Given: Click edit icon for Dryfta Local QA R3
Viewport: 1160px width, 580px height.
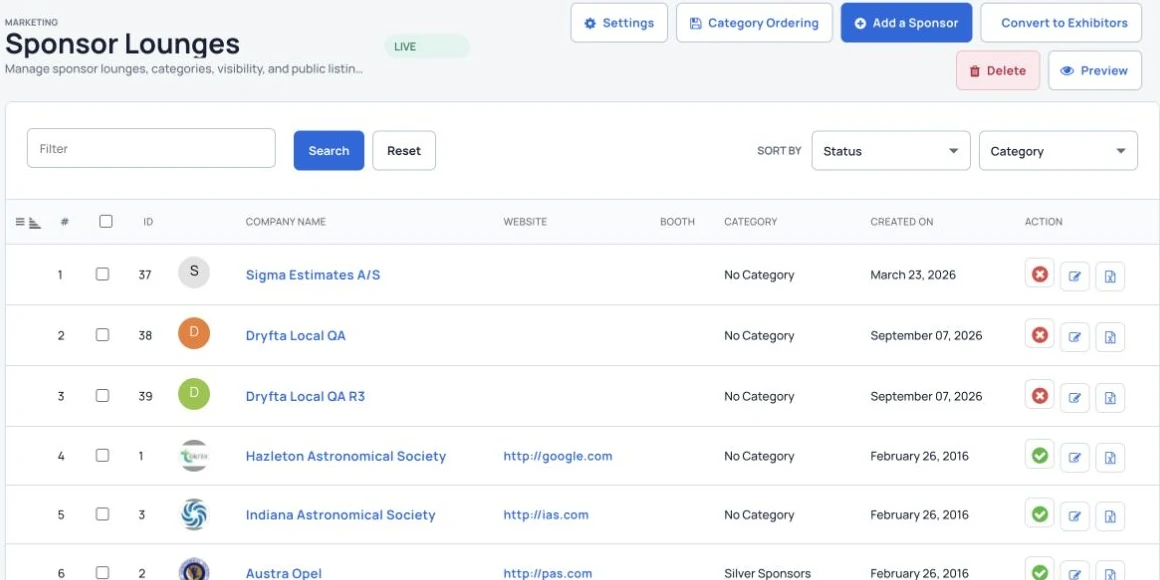Looking at the screenshot, I should pyautogui.click(x=1075, y=398).
